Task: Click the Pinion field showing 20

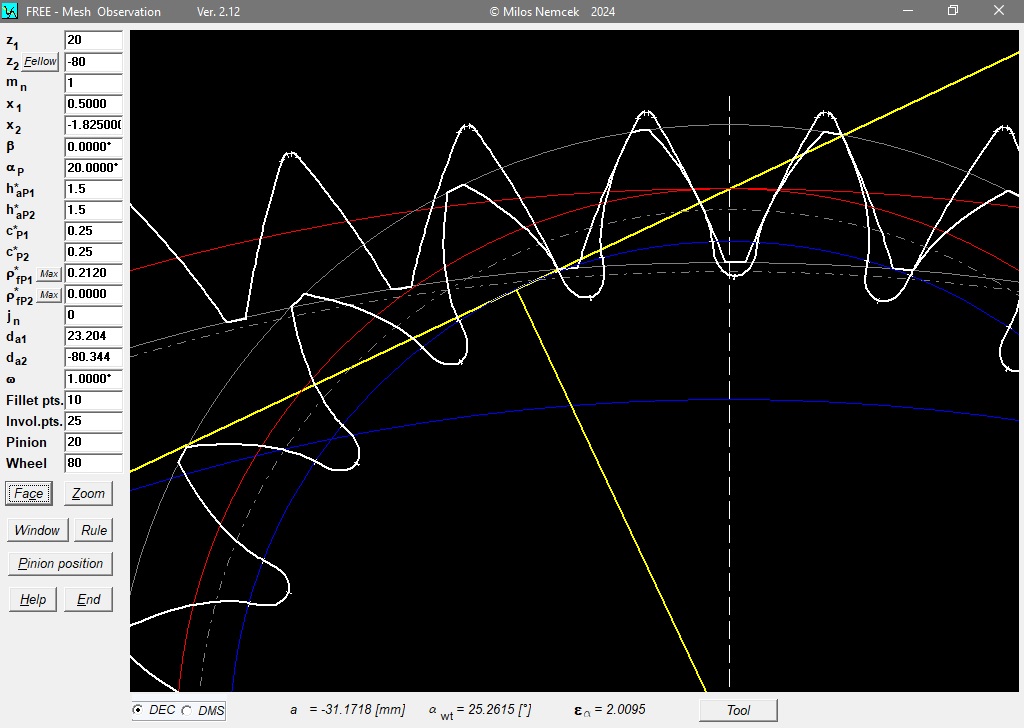Action: tap(93, 442)
